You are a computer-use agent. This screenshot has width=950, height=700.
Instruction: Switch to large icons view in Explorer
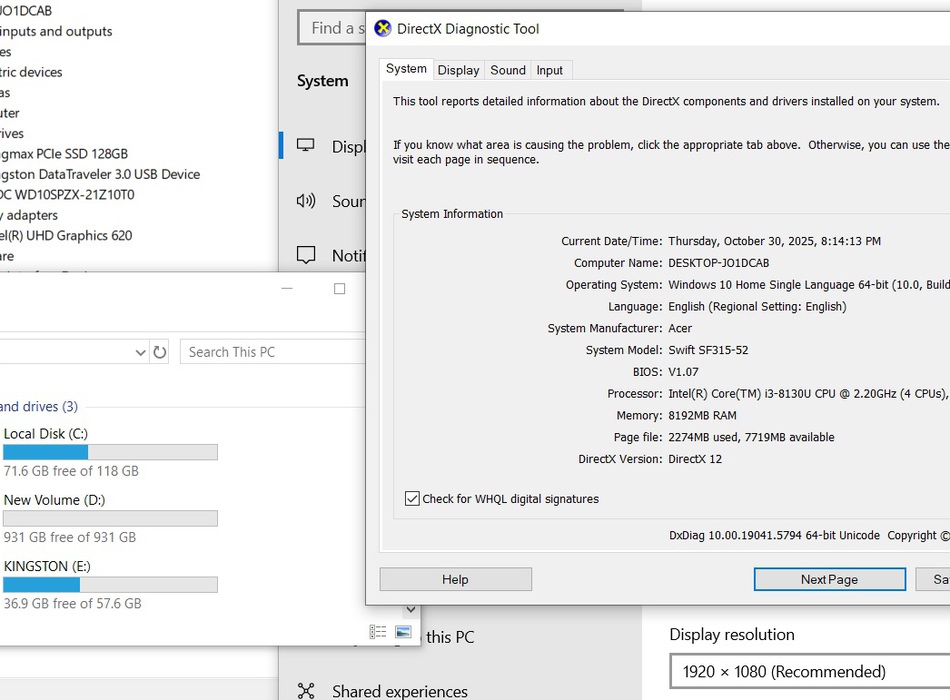pyautogui.click(x=403, y=632)
